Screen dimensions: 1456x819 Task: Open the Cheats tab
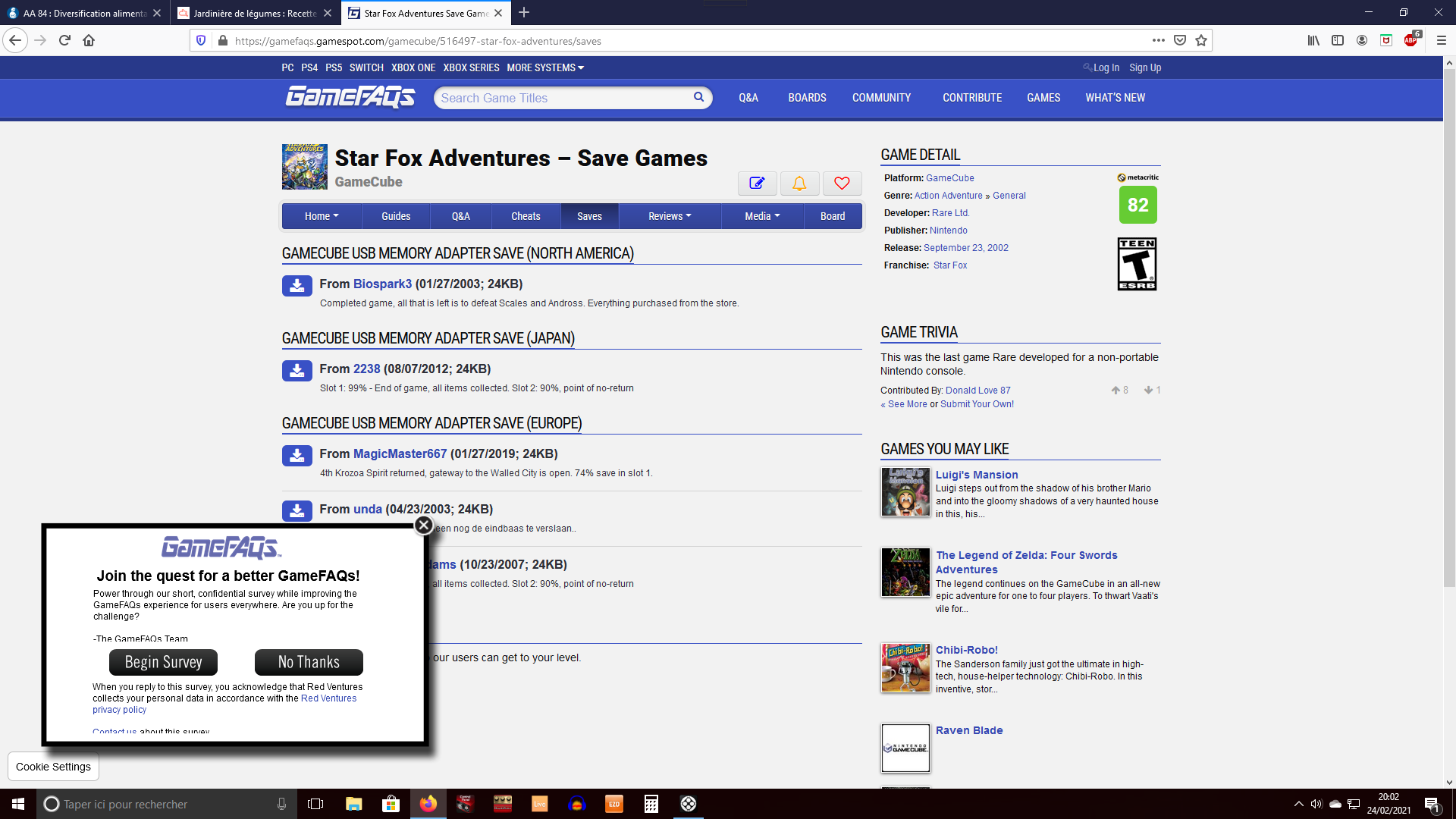(x=526, y=216)
